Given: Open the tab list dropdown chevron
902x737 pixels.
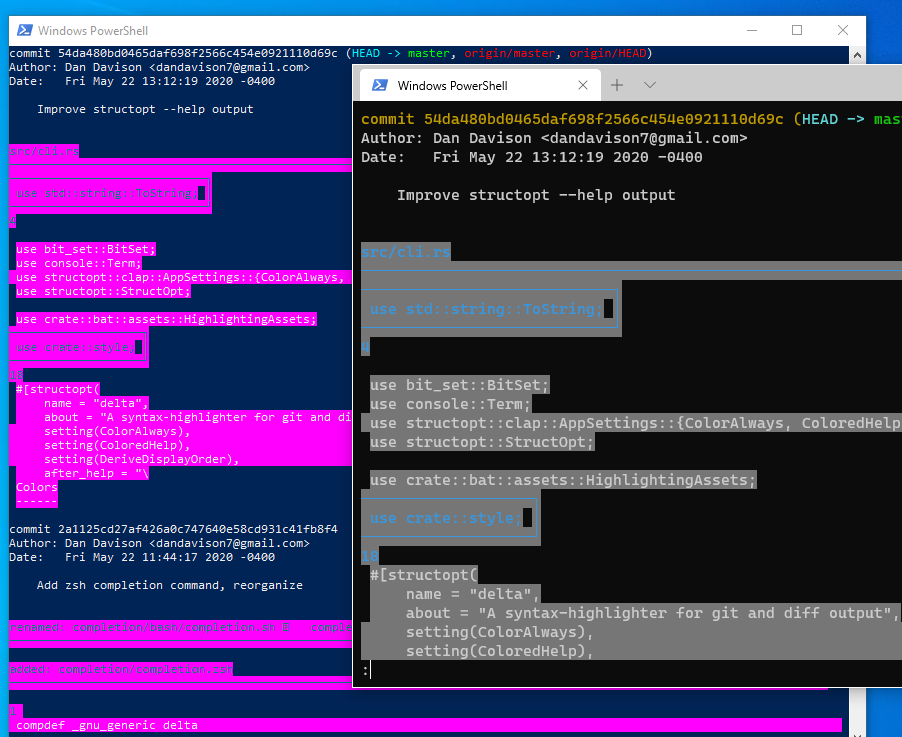Looking at the screenshot, I should click(x=651, y=85).
